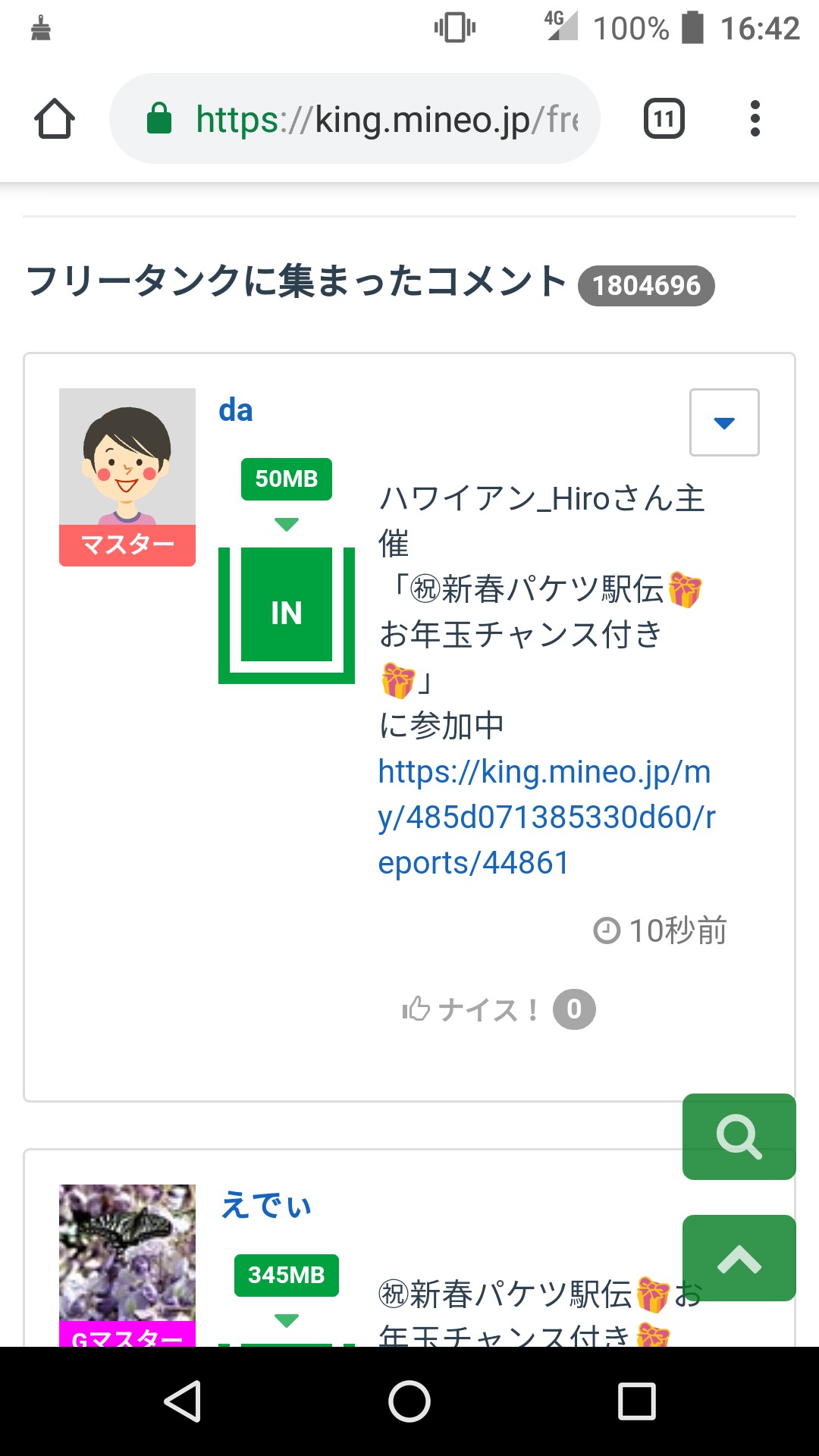
Task: Like the comment with ナイス！ button
Action: point(470,1010)
